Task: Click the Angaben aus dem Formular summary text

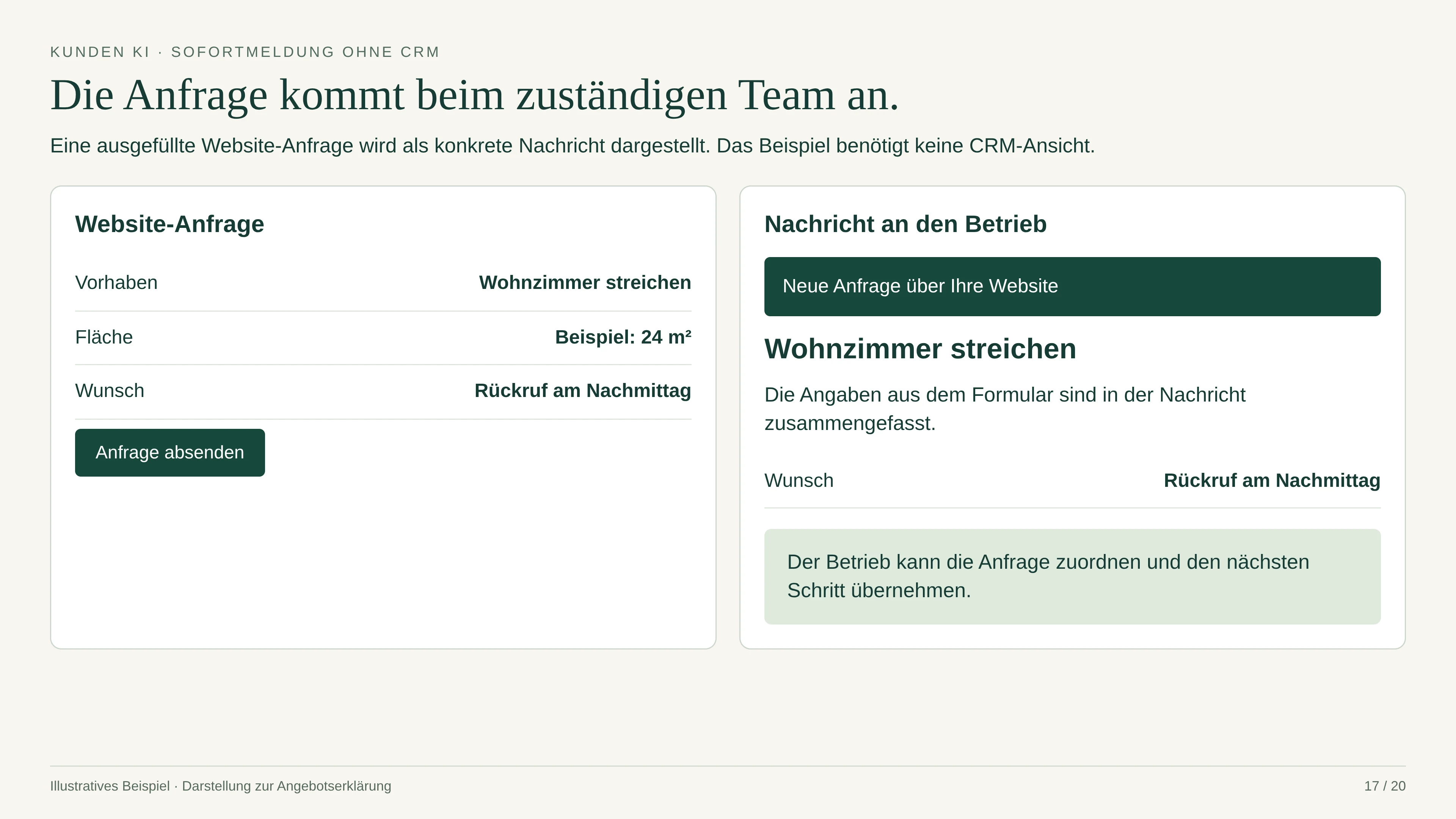Action: [1005, 409]
